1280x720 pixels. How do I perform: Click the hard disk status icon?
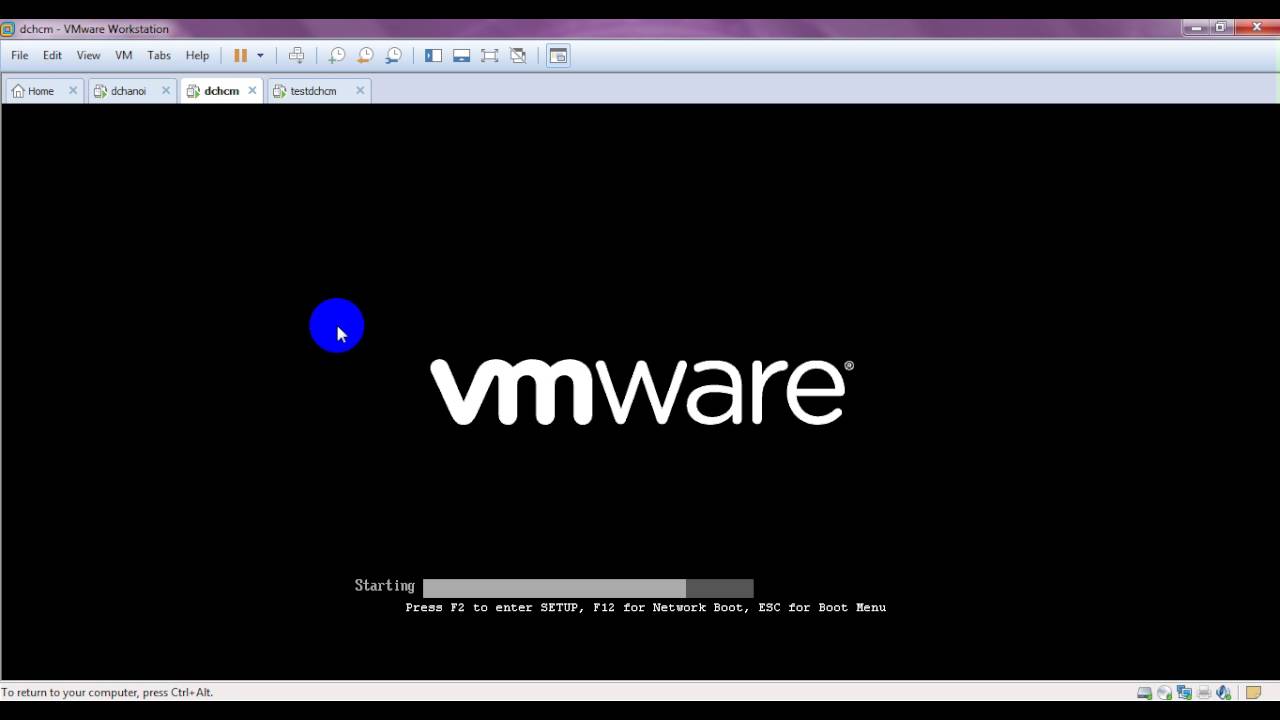pos(1145,693)
